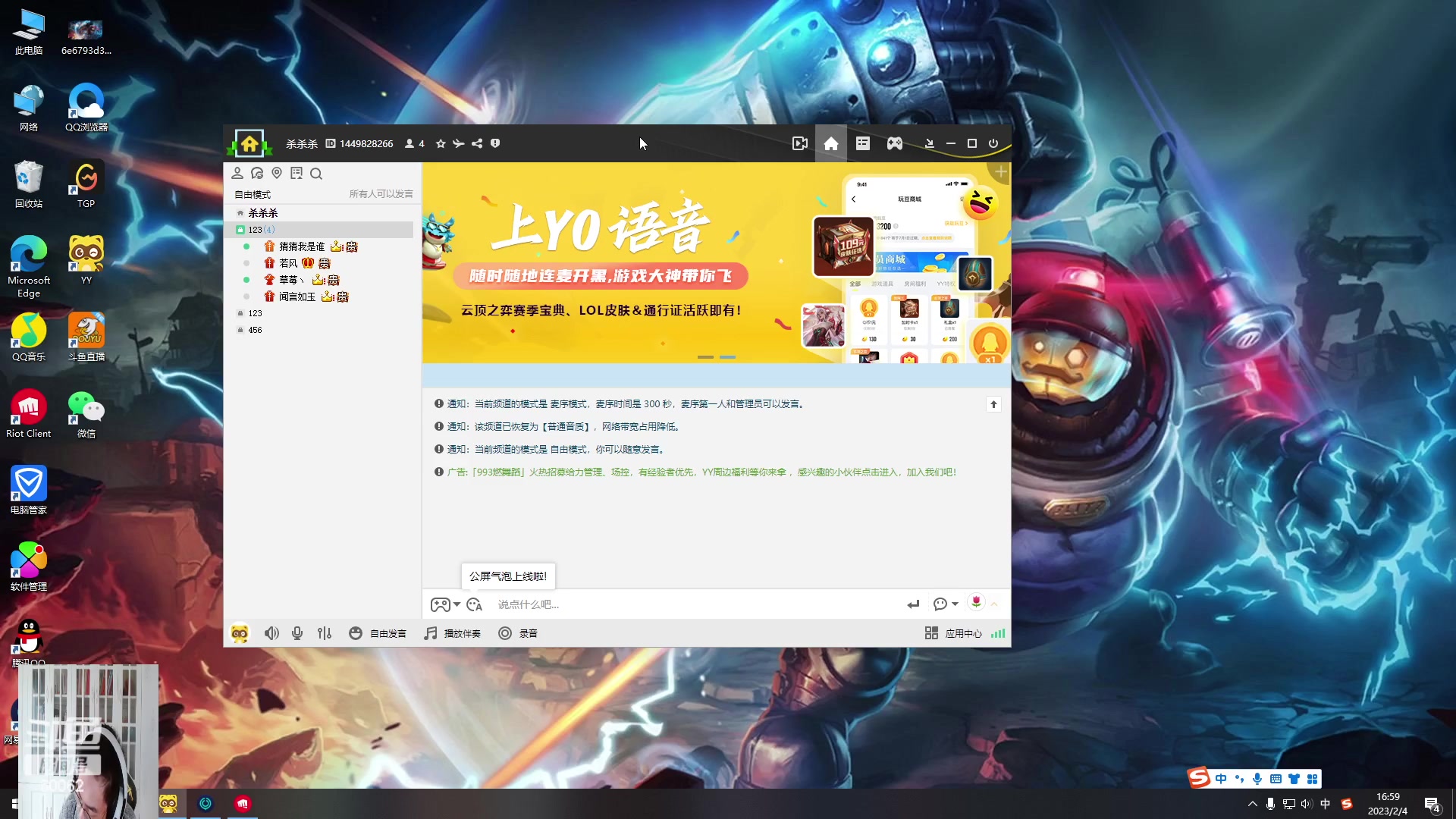The height and width of the screenshot is (819, 1456).
Task: Click the mini-mode collapse arrow icon
Action: (929, 143)
